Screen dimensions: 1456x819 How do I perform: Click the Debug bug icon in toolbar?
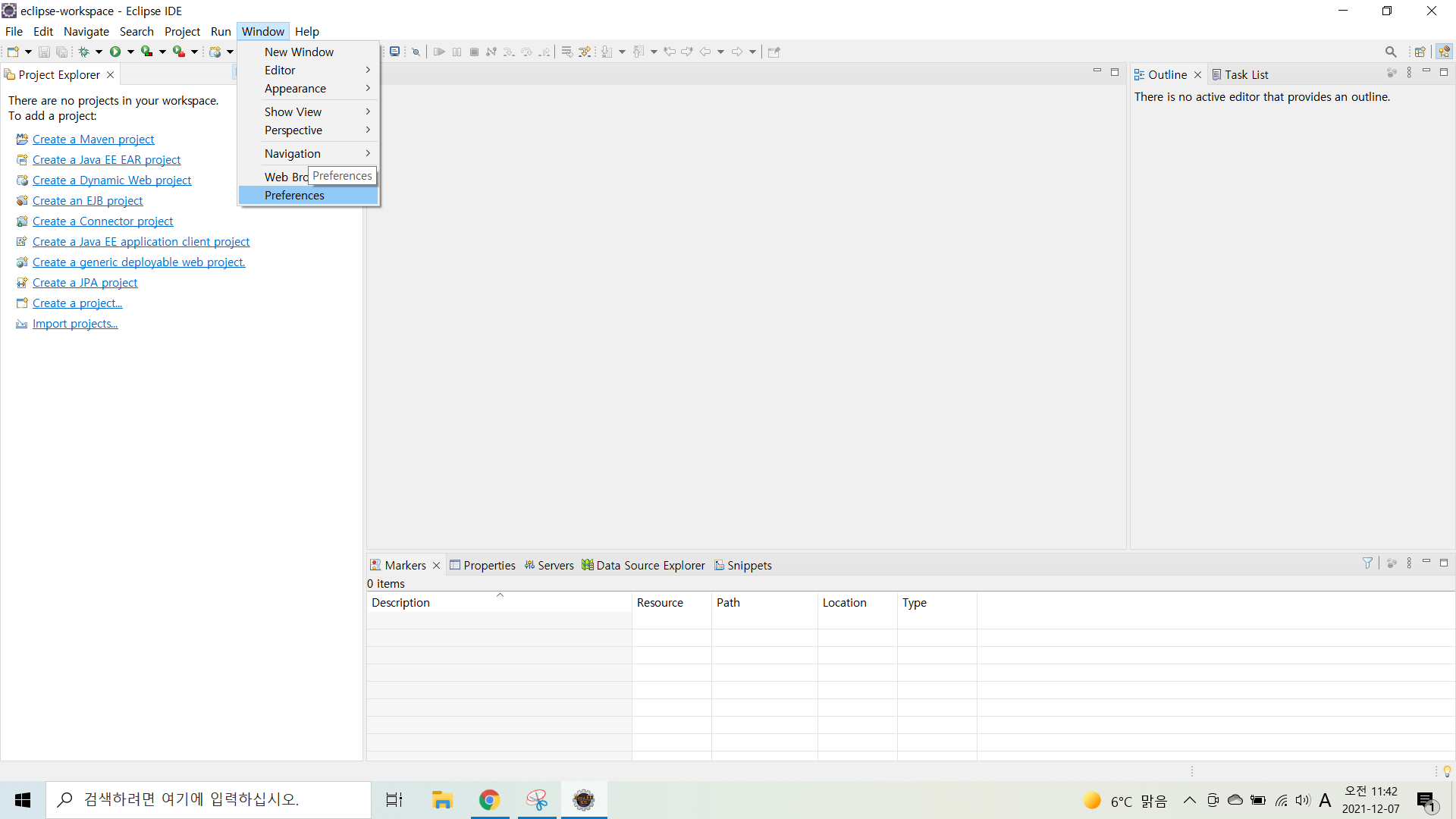(83, 52)
